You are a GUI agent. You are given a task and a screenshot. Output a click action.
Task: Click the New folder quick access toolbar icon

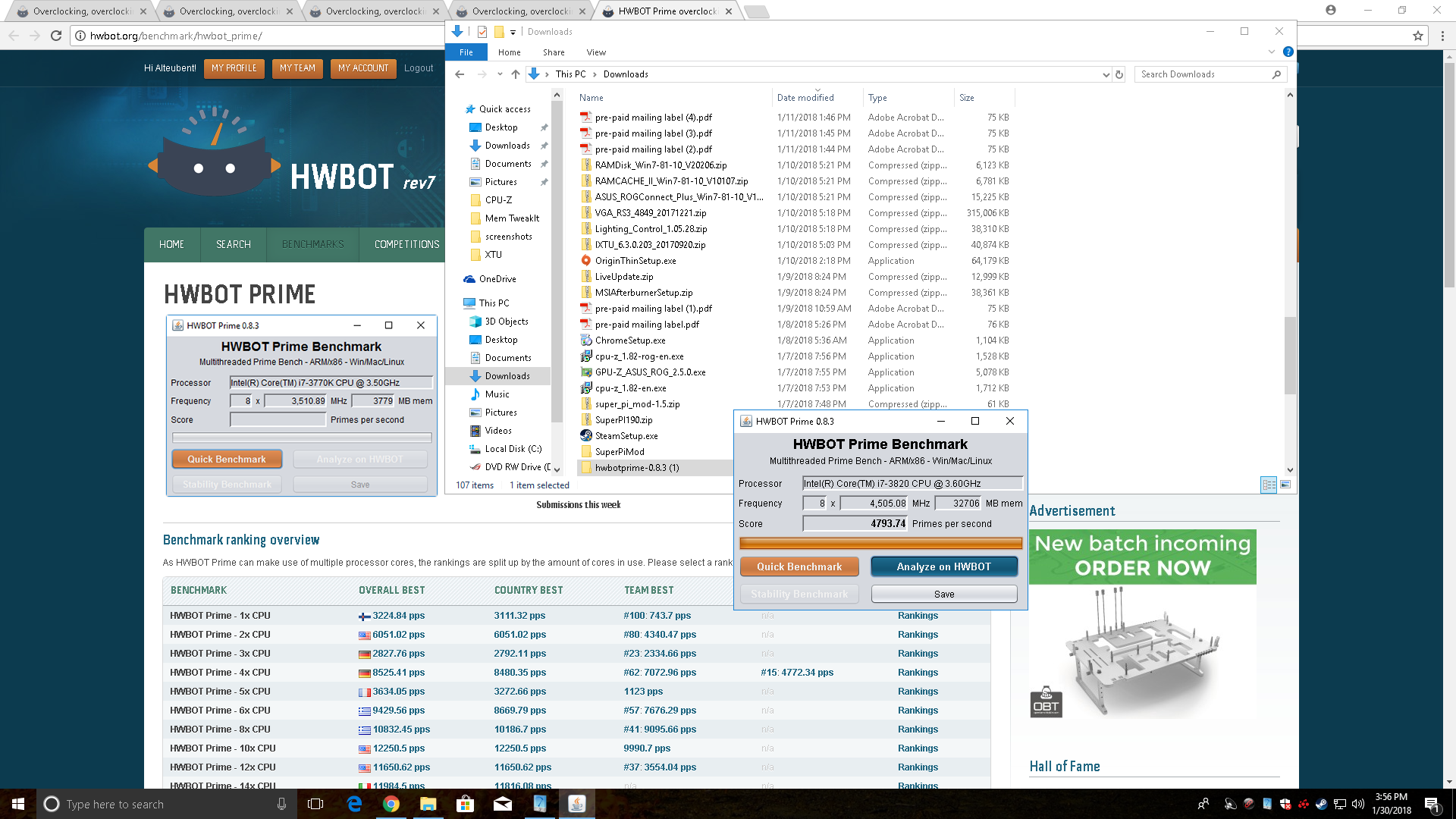pyautogui.click(x=499, y=32)
